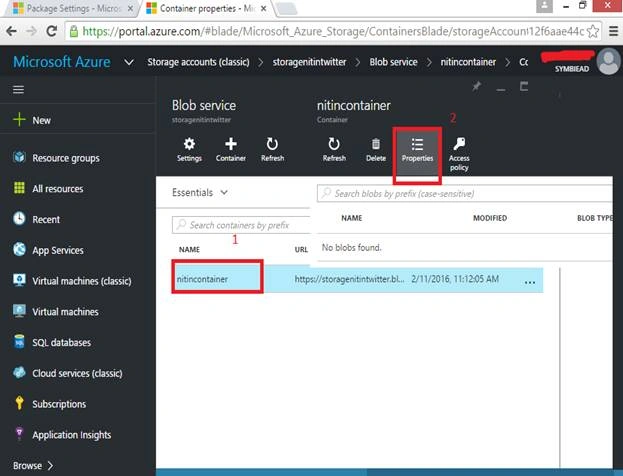Open Chrome menu button
The height and width of the screenshot is (476, 623).
point(613,31)
